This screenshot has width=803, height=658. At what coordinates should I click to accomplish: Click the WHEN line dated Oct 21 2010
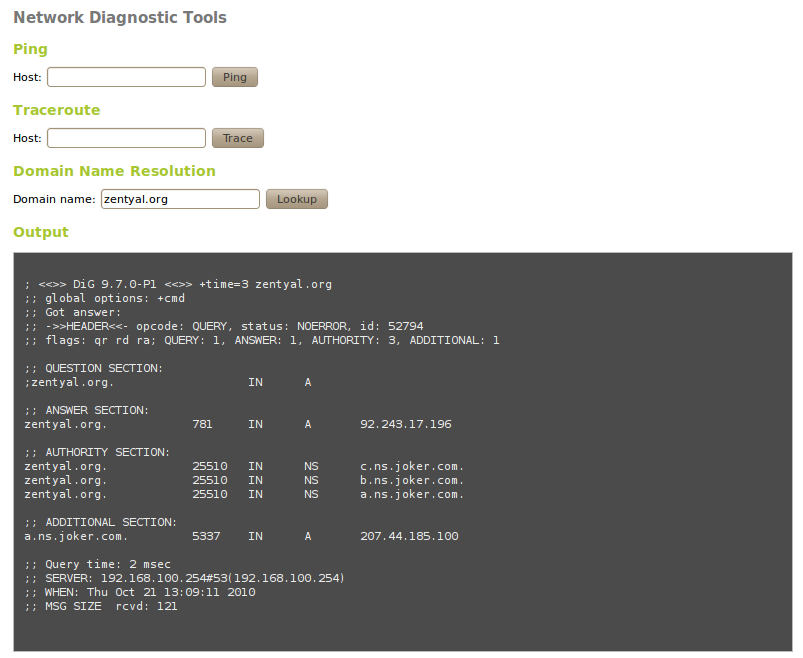[140, 592]
